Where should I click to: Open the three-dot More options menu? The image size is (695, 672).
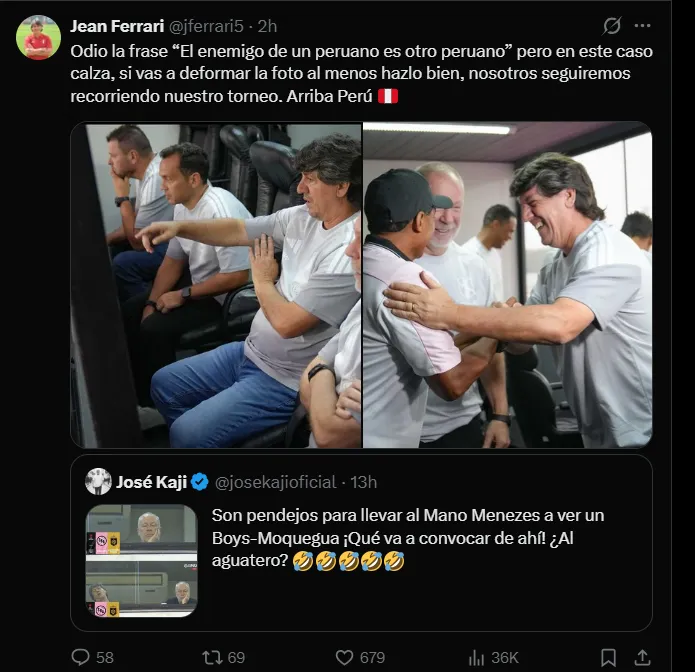(x=643, y=25)
